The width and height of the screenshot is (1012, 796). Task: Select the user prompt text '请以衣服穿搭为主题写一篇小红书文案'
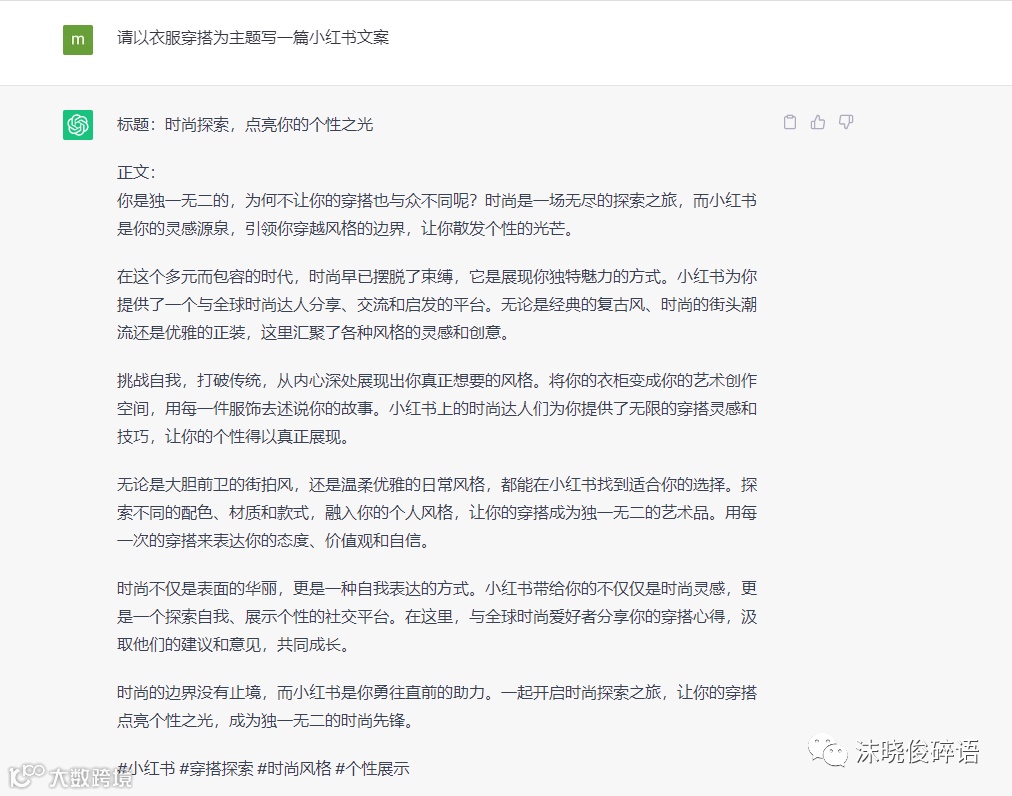pyautogui.click(x=253, y=37)
